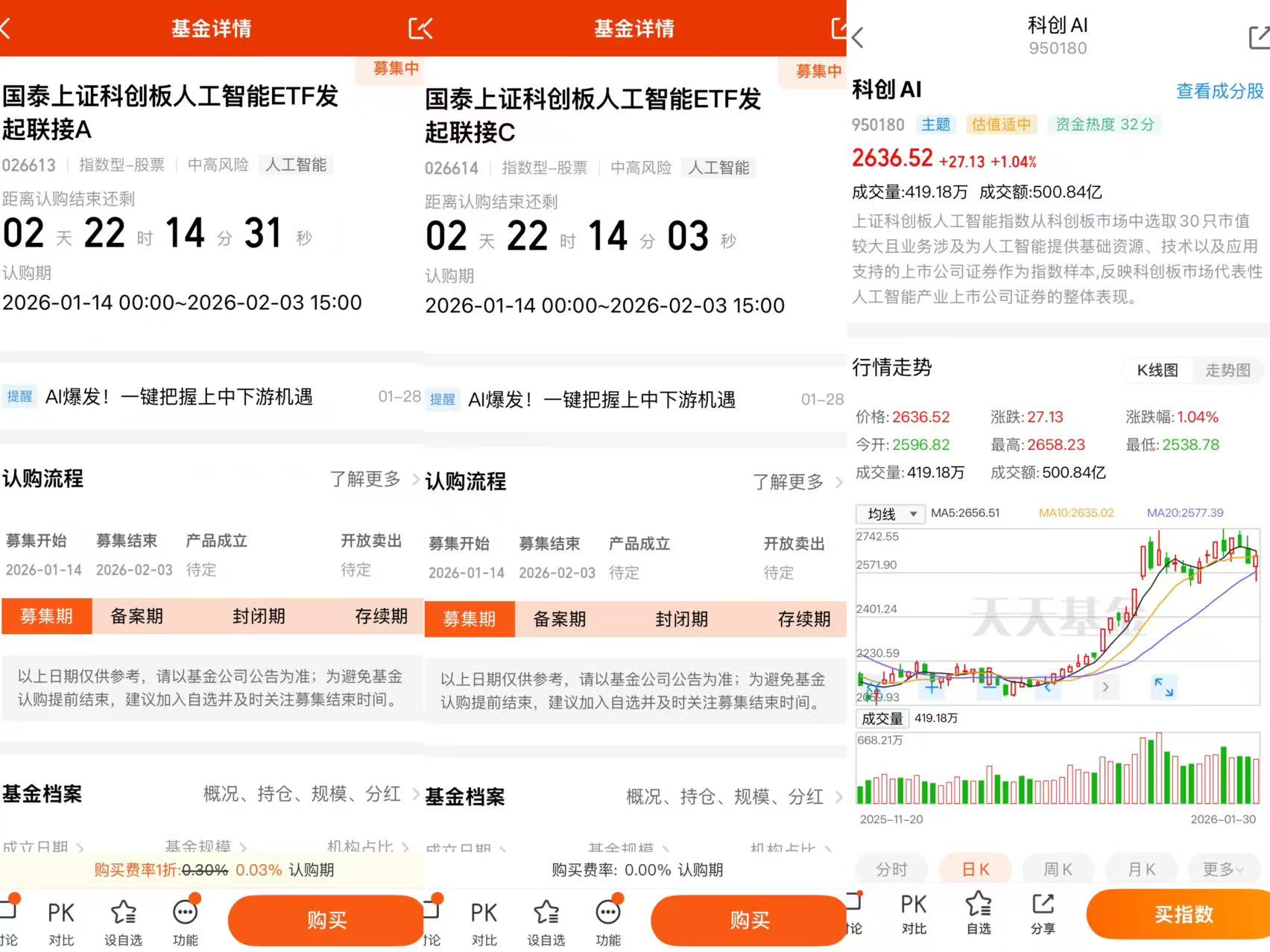Tap 分享 icon in index bottom bar
This screenshot has width=1270, height=952.
(1043, 914)
